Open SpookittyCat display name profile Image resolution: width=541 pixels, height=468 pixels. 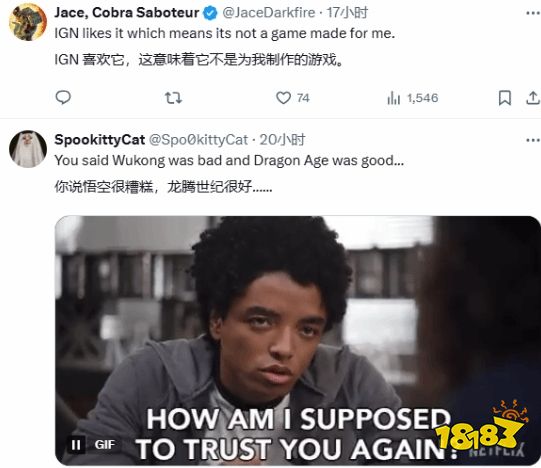(100, 140)
